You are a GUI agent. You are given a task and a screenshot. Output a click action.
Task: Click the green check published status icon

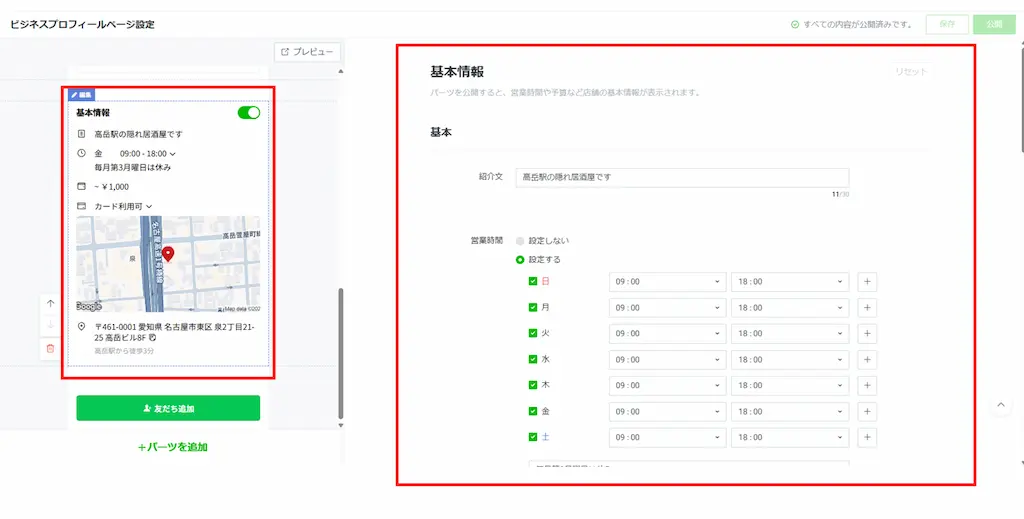point(795,25)
